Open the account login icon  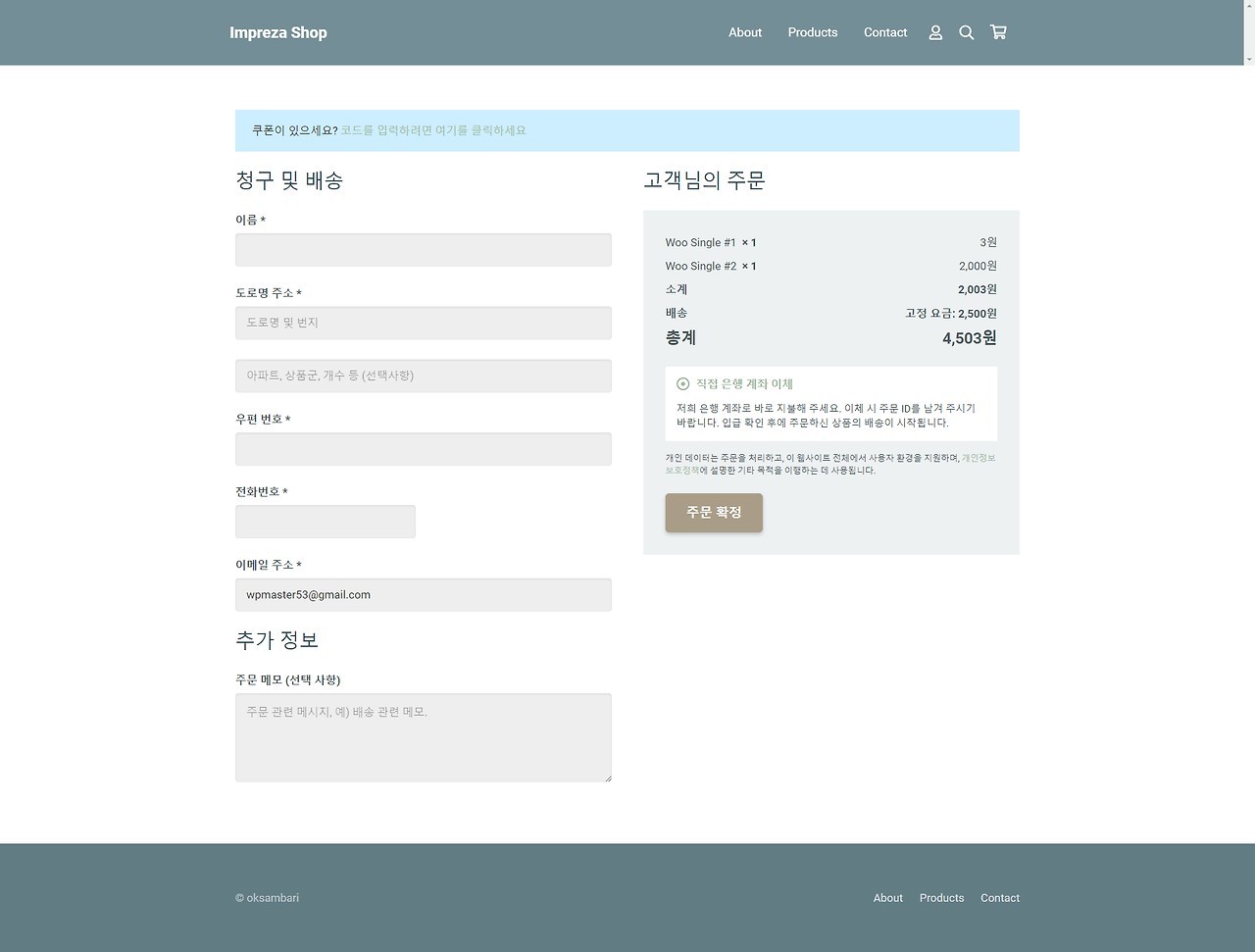pos(934,32)
